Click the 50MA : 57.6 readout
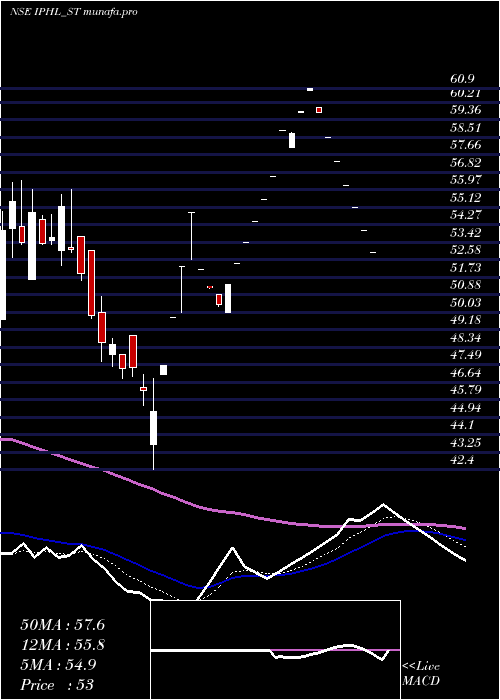 pyautogui.click(x=62, y=625)
